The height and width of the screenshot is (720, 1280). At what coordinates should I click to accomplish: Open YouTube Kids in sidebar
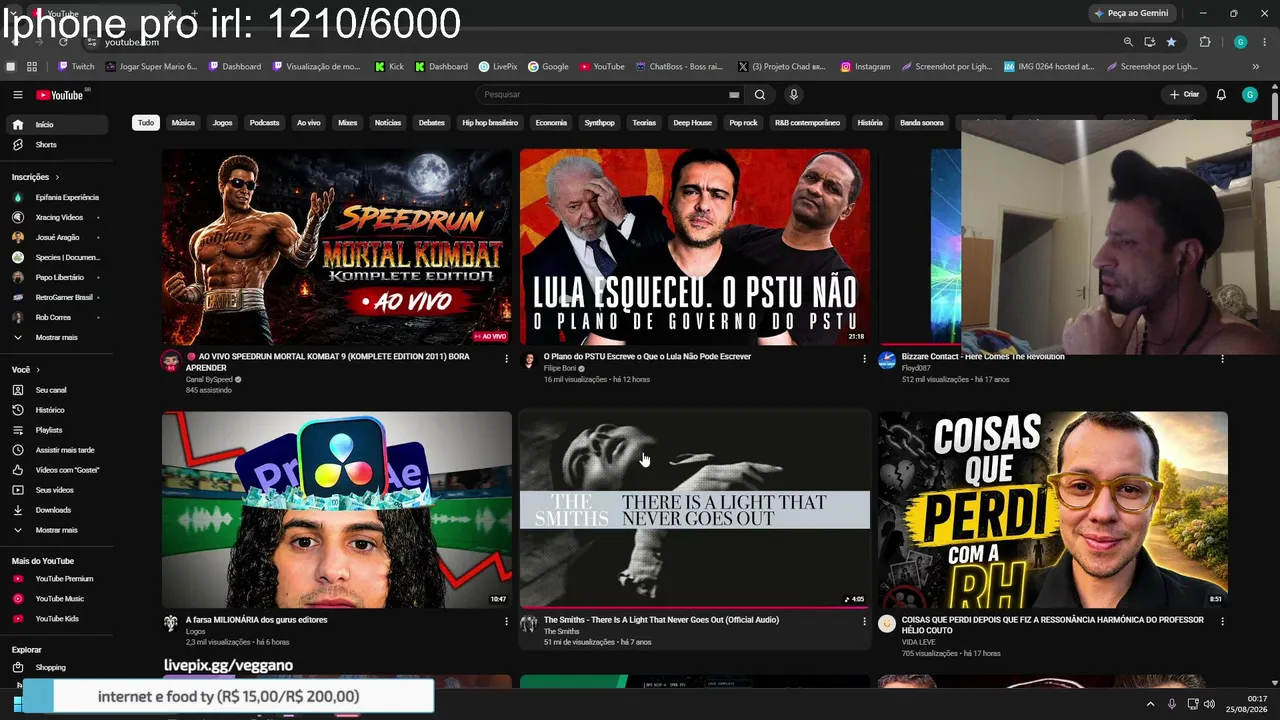tap(56, 619)
